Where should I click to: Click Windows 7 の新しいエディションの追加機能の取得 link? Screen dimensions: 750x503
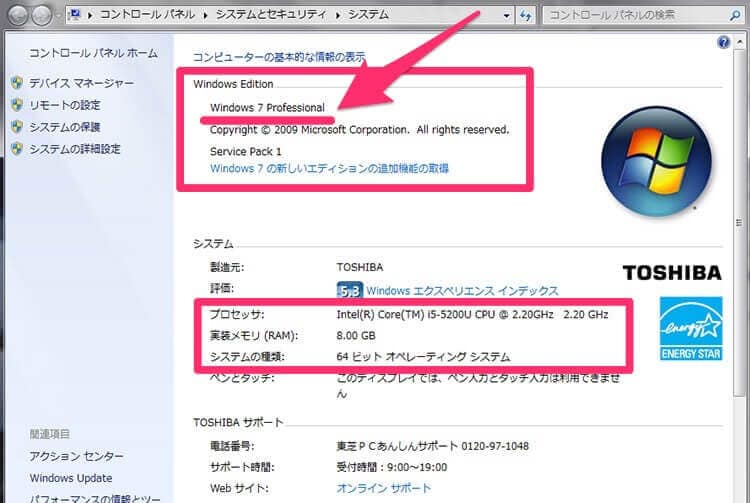point(329,168)
